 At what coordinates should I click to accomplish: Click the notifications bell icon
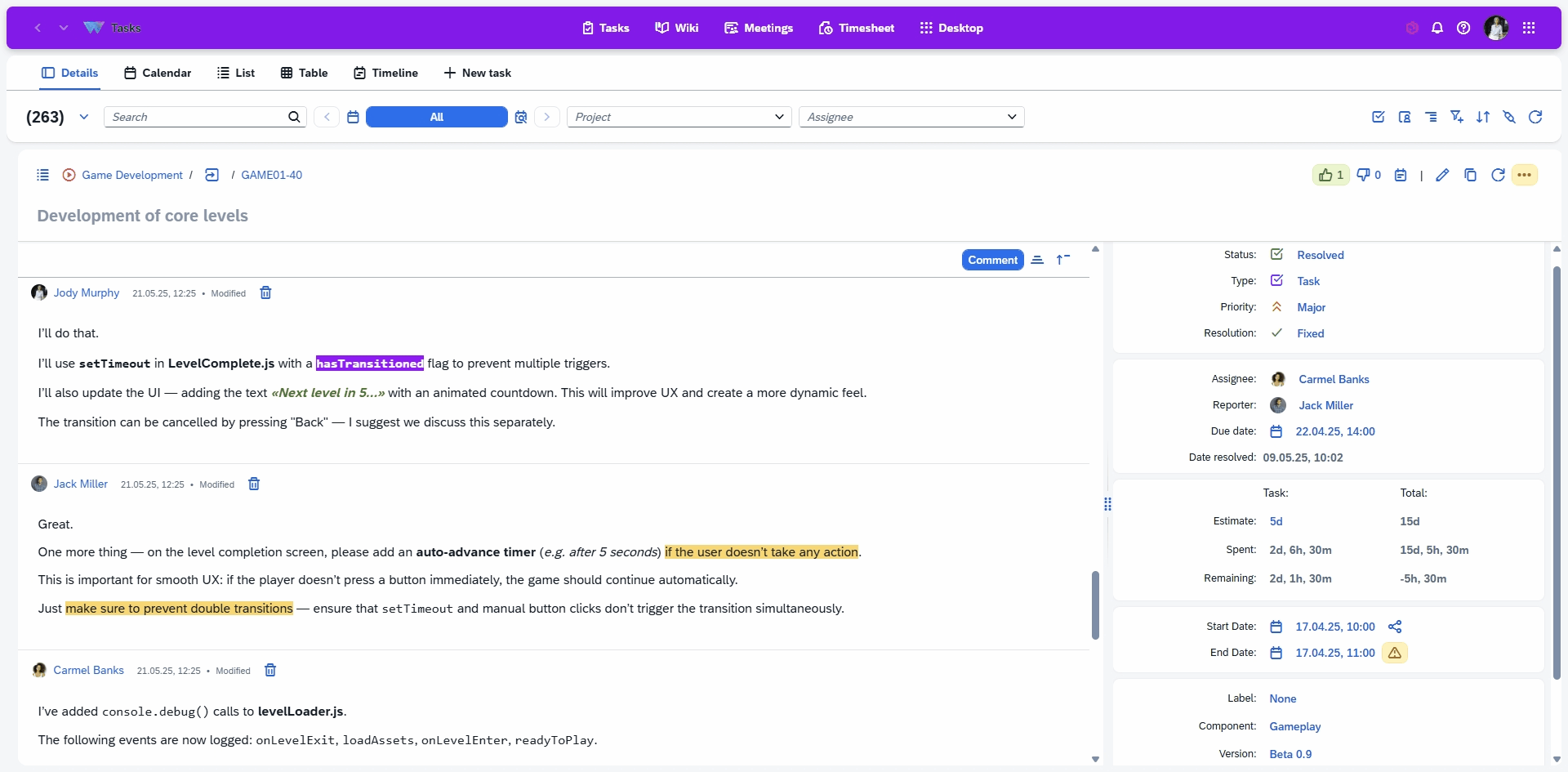coord(1437,28)
